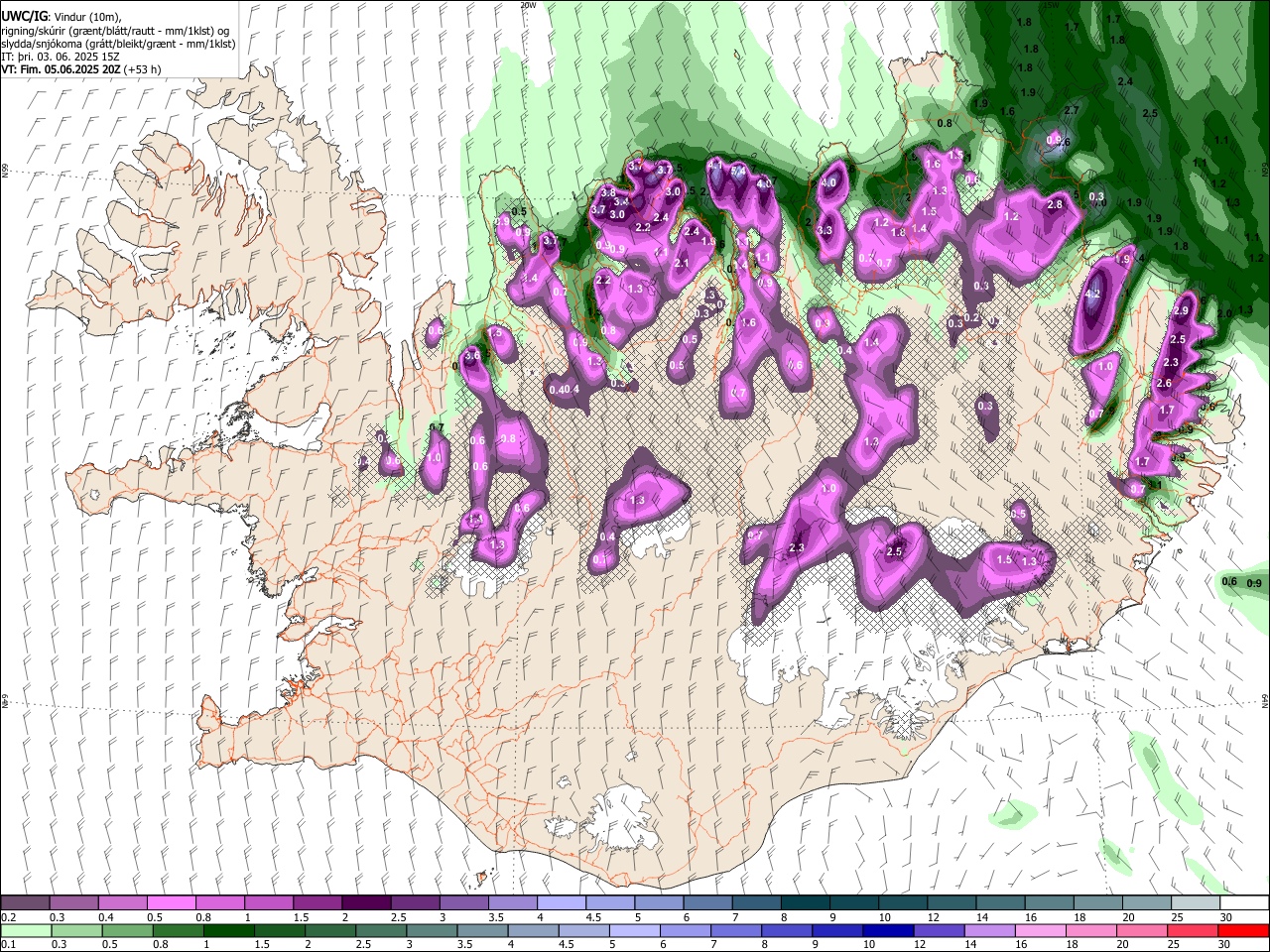The height and width of the screenshot is (952, 1270).
Task: Pick the palest green rain swatch starting at 0.1
Action: [26, 930]
